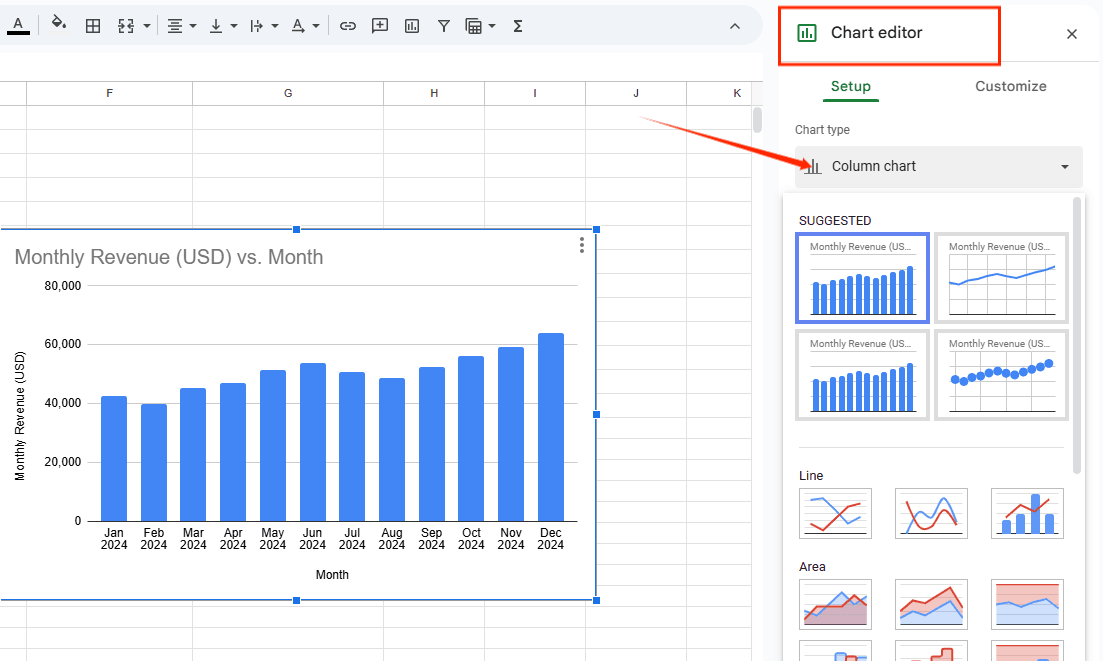Switch to the Customize tab
1103x661 pixels.
tap(1010, 86)
